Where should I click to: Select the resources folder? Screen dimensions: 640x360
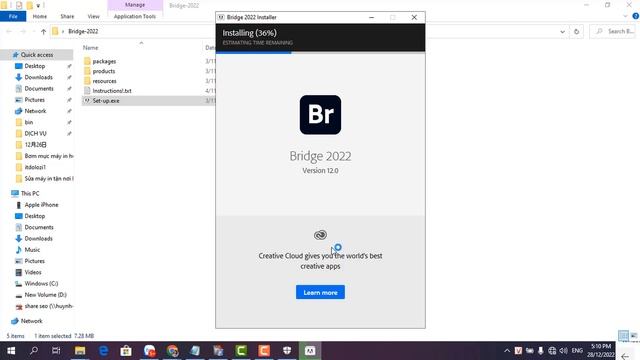pos(104,81)
